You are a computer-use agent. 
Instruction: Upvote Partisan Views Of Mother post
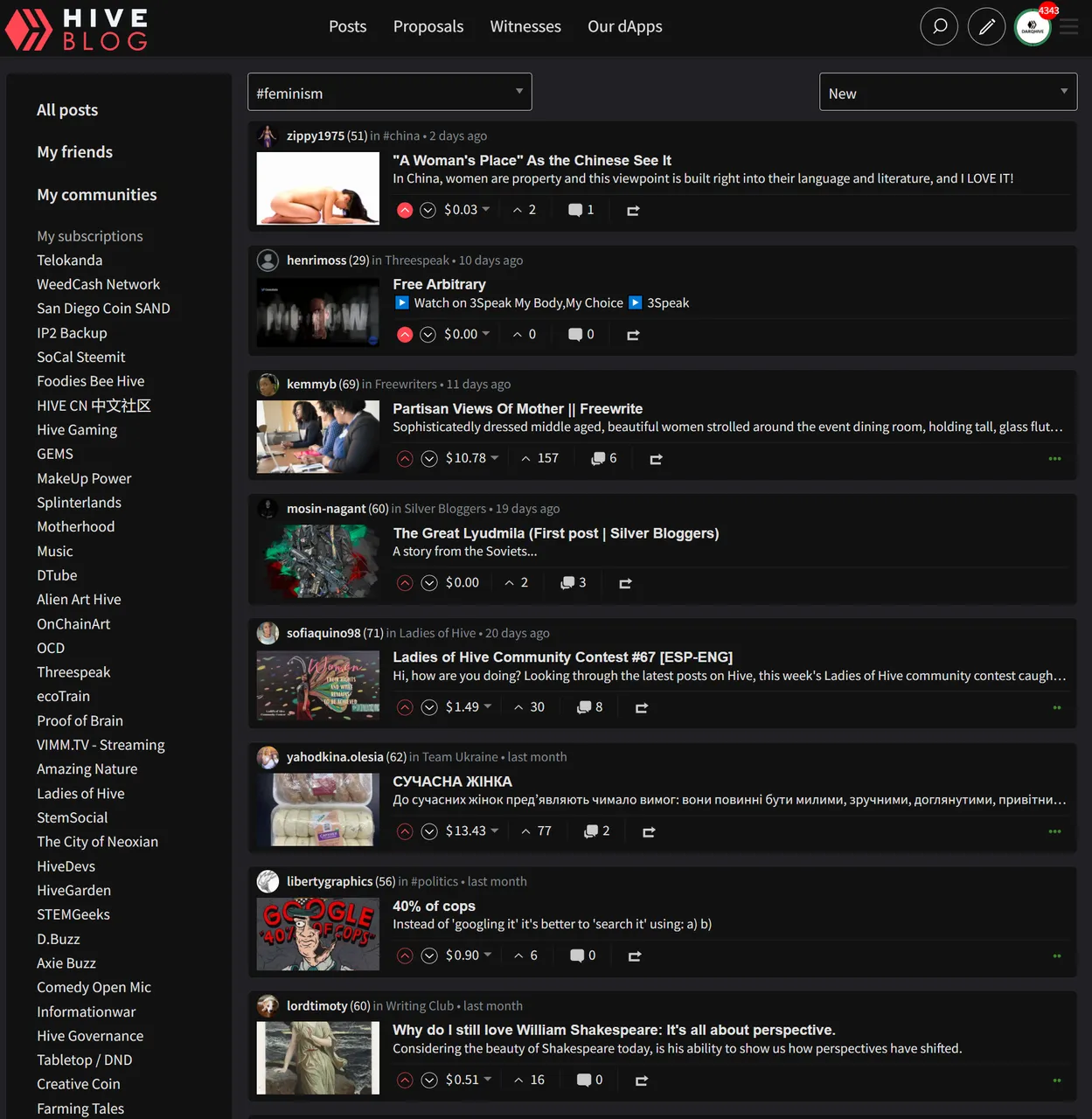405,458
